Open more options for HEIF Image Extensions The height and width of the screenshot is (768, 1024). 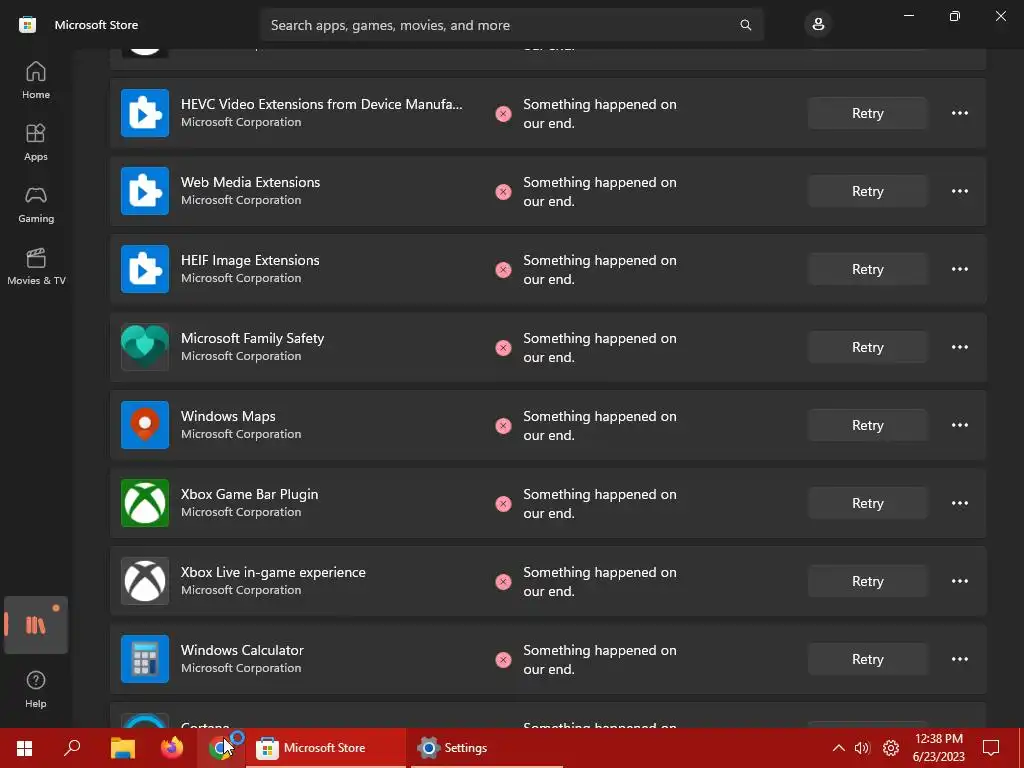click(x=959, y=269)
